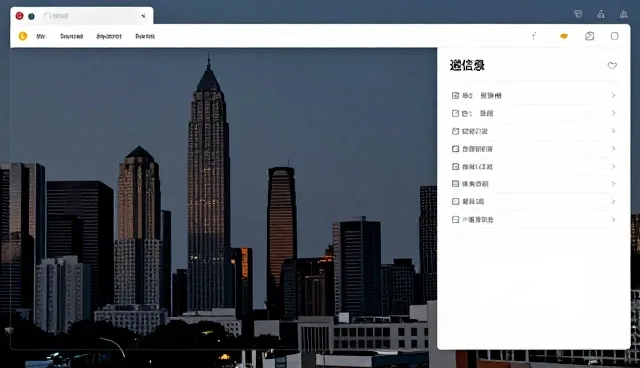Open the lock-shaped icon on the desktop top bar
Image resolution: width=640 pixels, height=368 pixels.
tap(601, 14)
